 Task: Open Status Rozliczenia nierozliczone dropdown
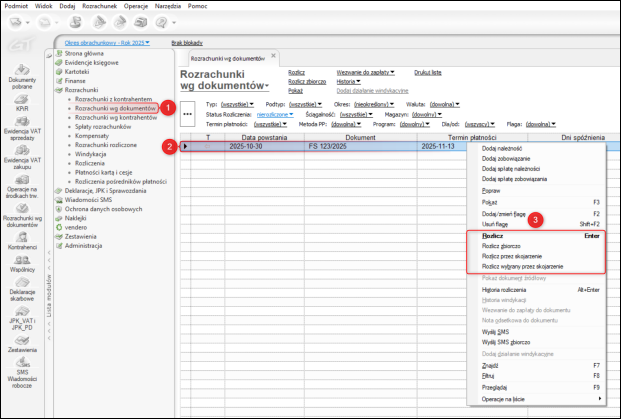click(x=275, y=114)
